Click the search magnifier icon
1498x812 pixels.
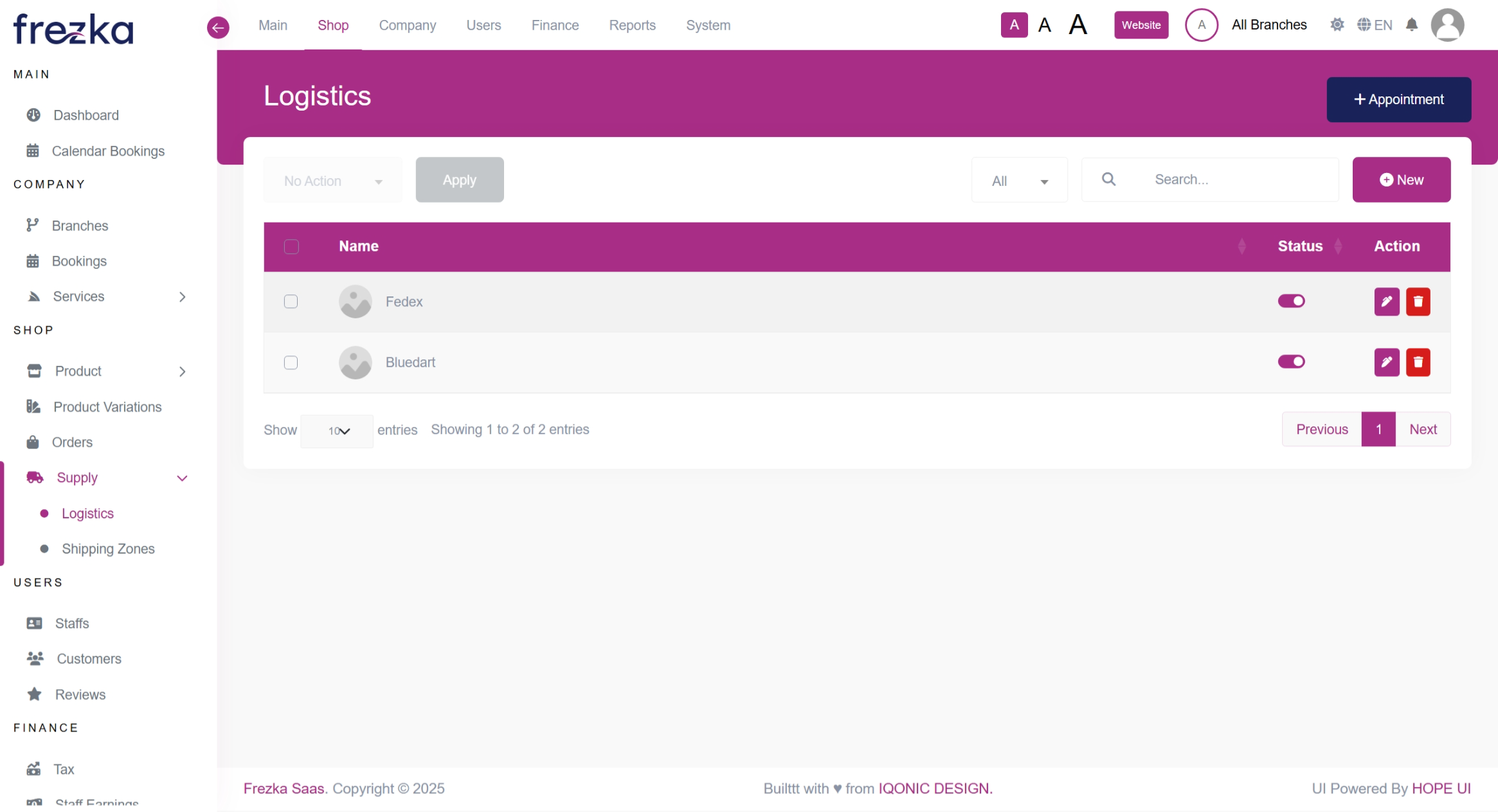coord(1108,179)
